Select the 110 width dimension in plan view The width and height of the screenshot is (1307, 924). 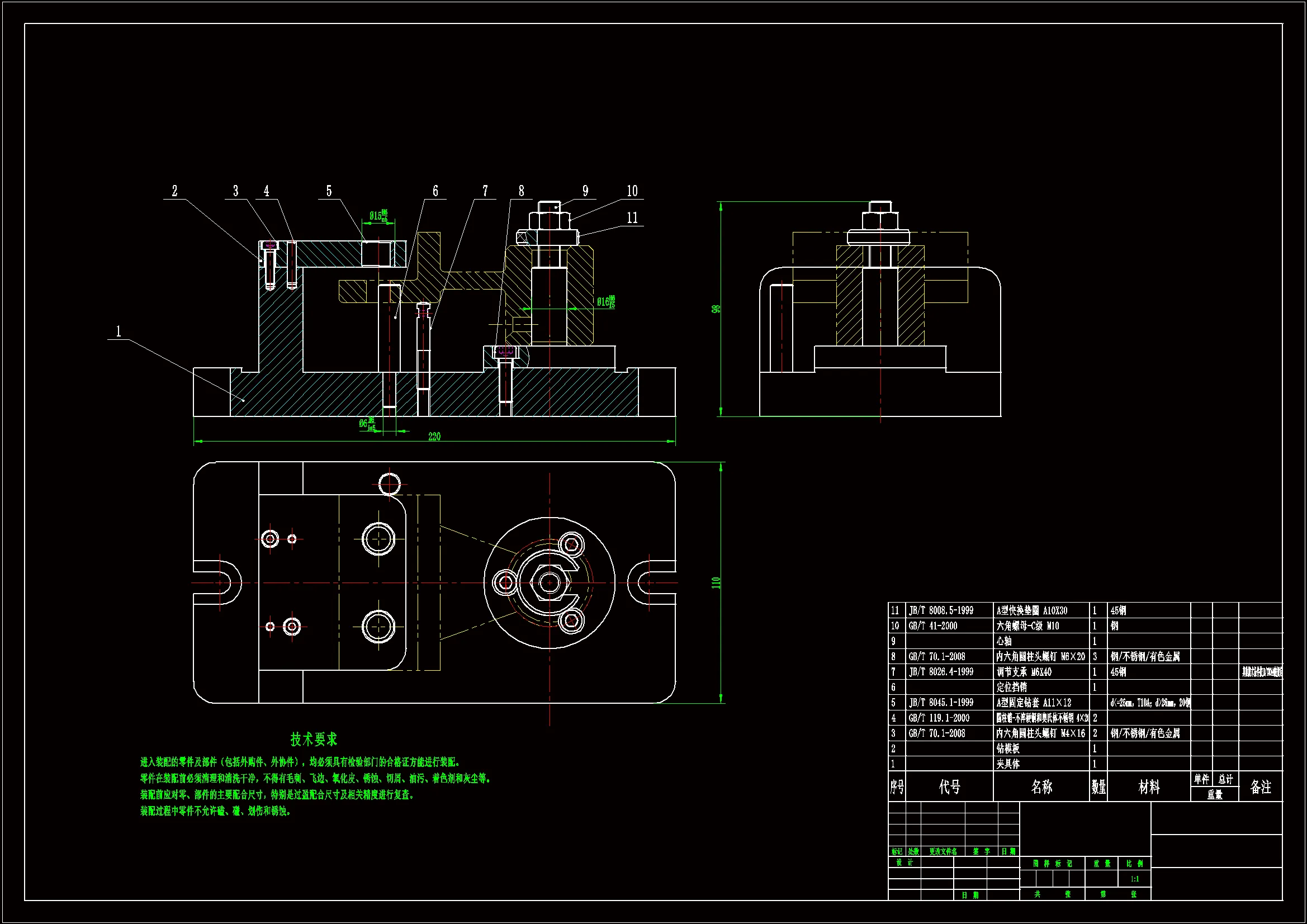(x=716, y=582)
